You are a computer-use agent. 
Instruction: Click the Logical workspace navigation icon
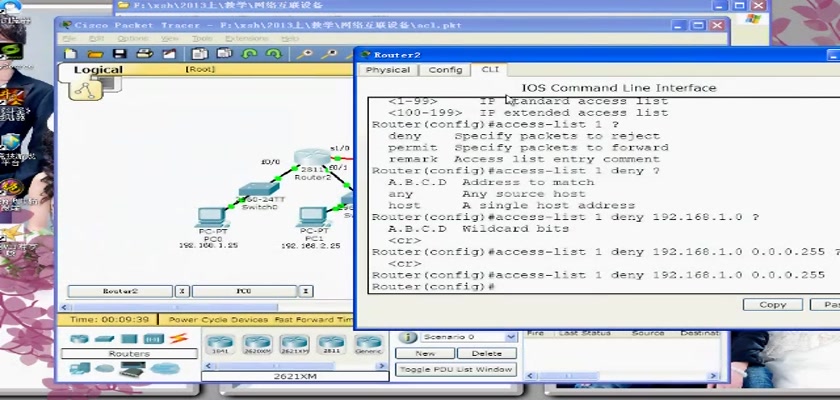tap(85, 89)
